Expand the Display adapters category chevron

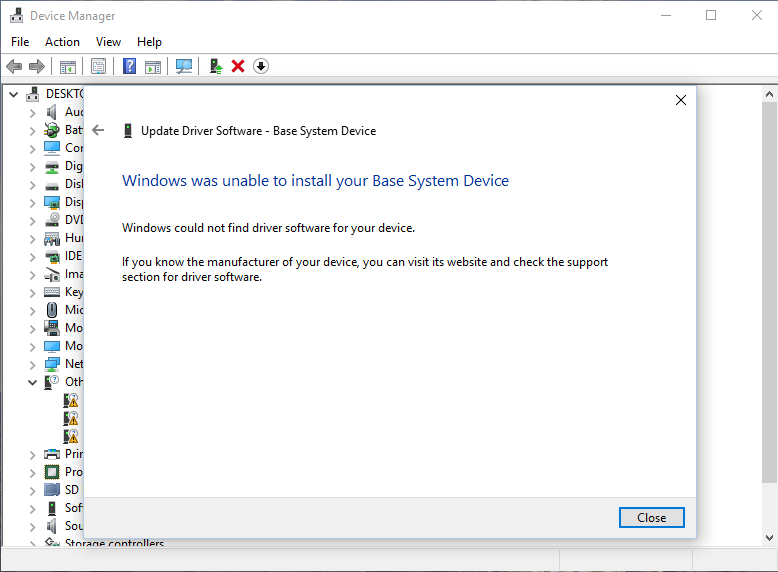(33, 203)
